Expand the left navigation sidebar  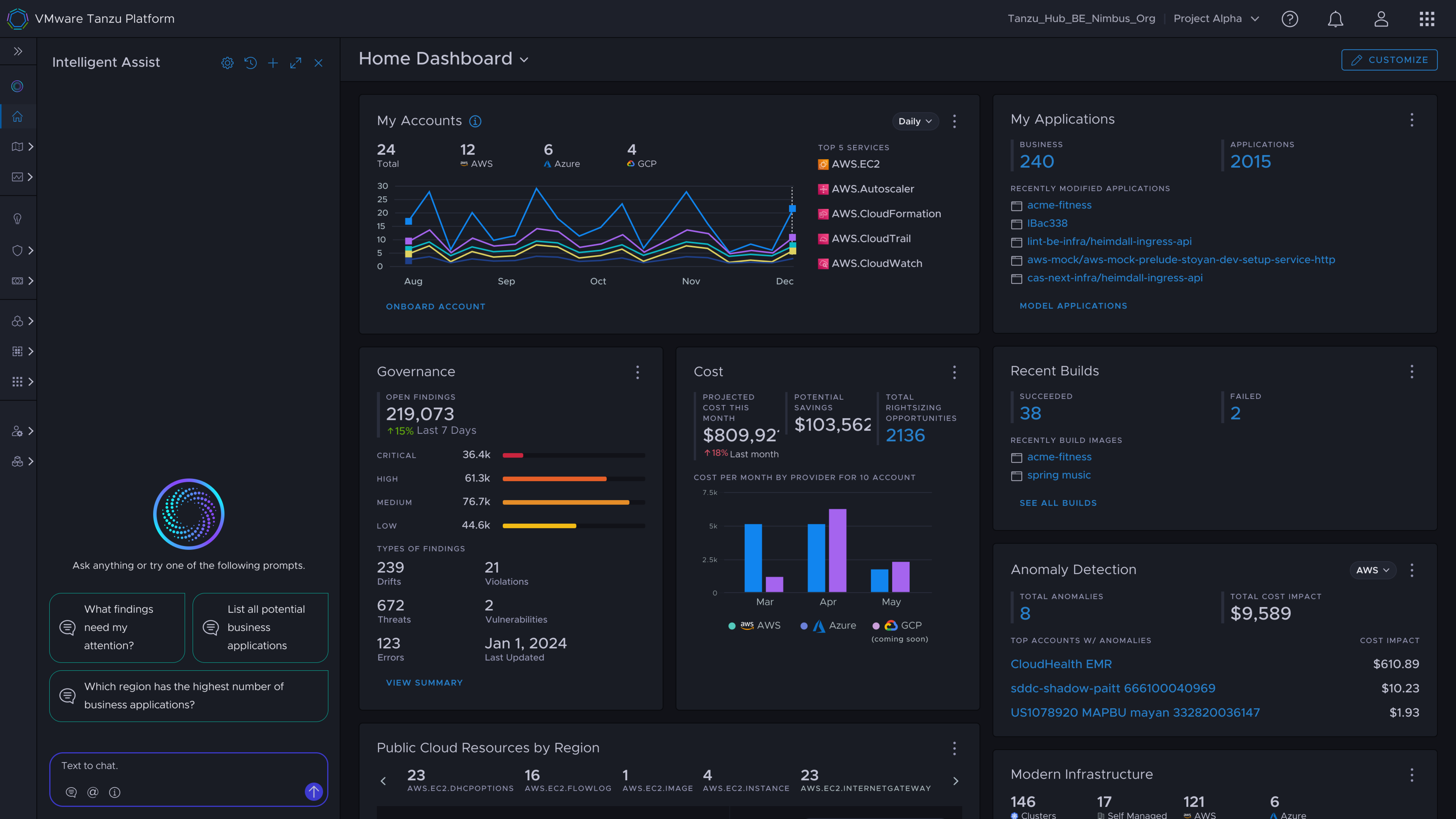coord(18,51)
